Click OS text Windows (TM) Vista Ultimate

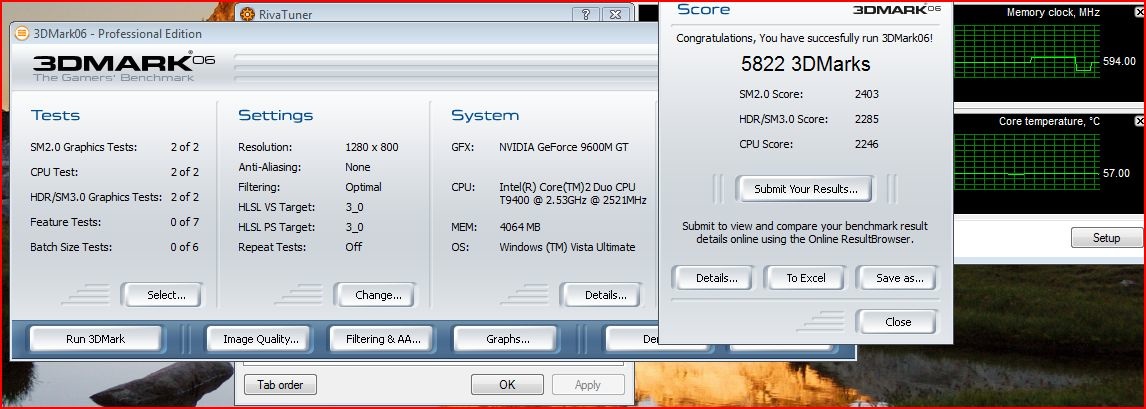point(567,247)
